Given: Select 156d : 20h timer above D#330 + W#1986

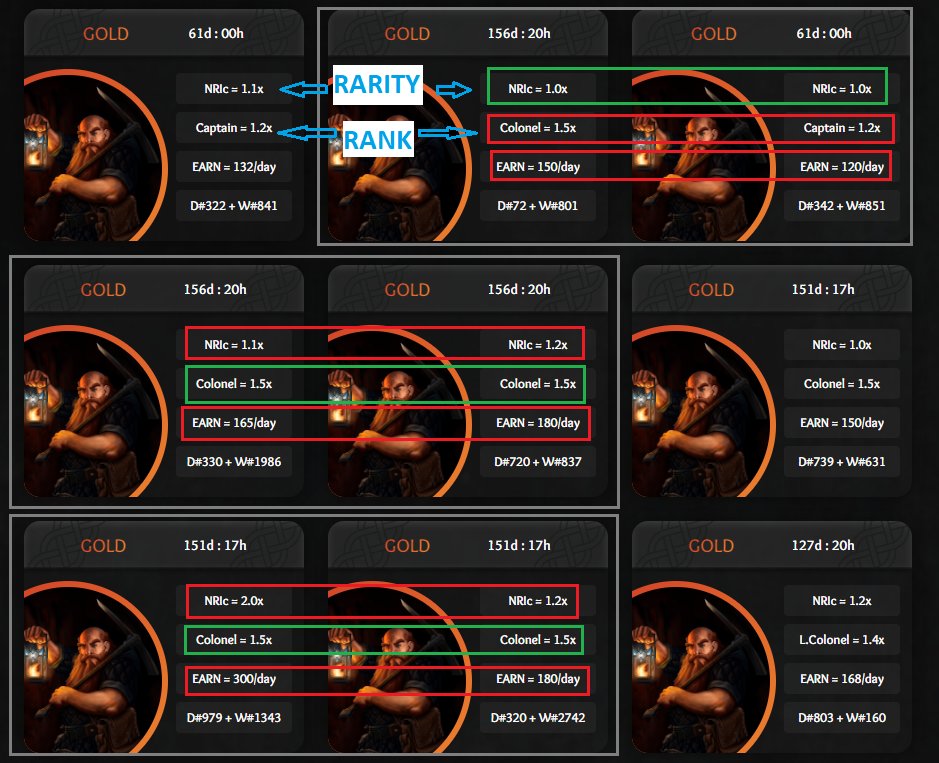Looking at the screenshot, I should [215, 289].
